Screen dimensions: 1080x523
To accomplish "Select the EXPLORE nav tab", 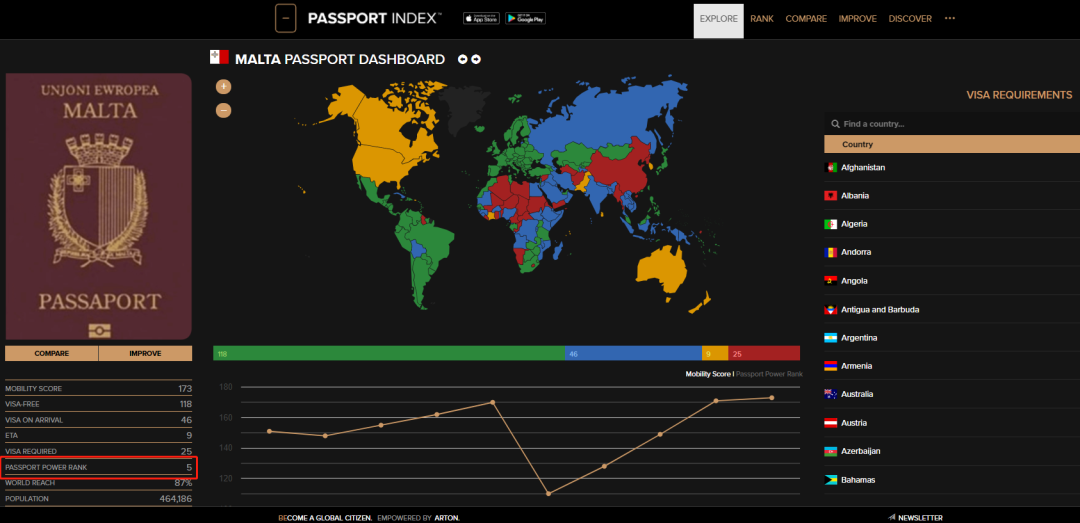I will click(718, 21).
